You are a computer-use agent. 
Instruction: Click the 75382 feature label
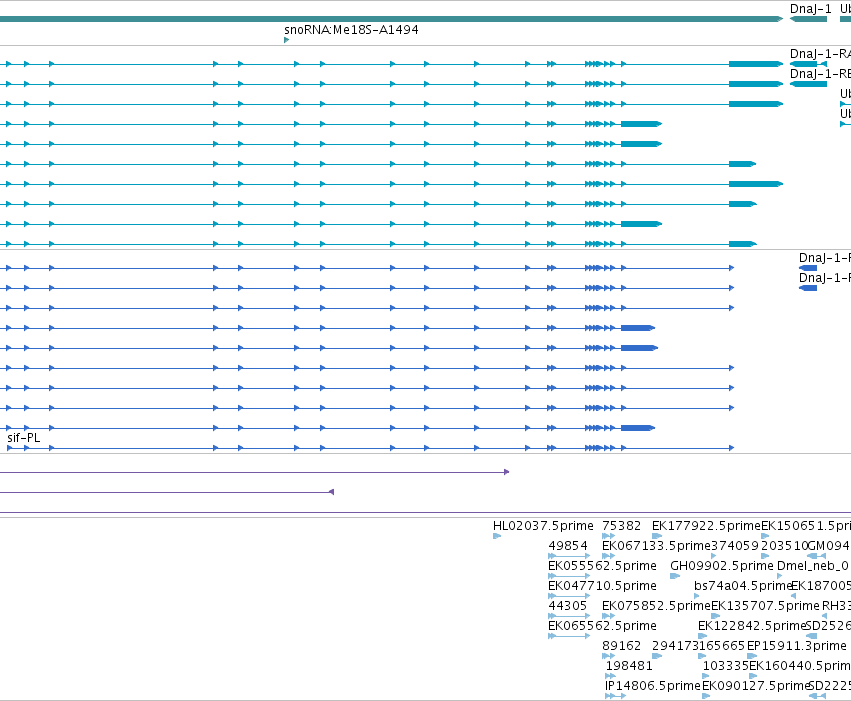click(x=621, y=526)
